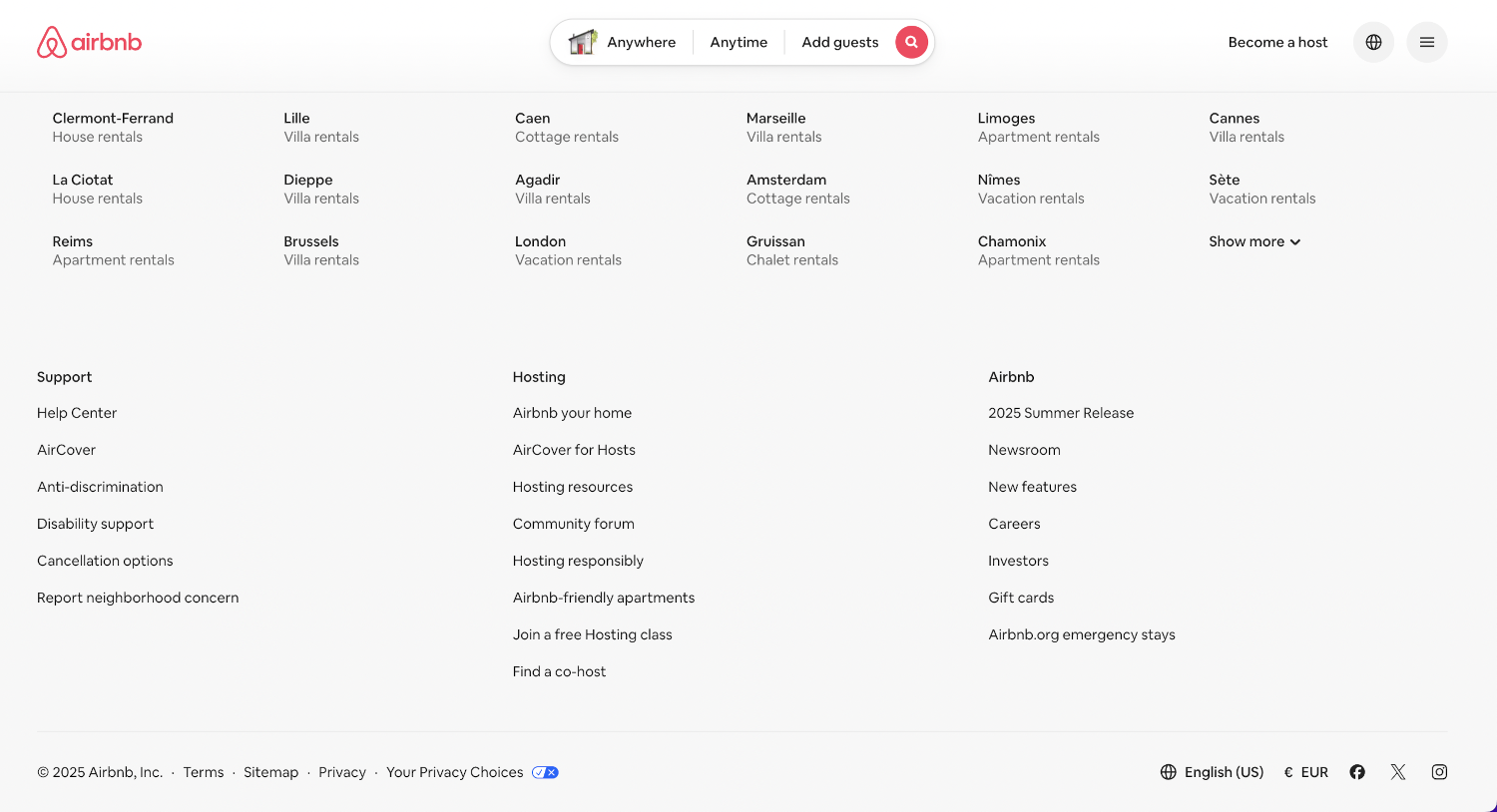Click the privacy choices toggle icon

(x=545, y=772)
